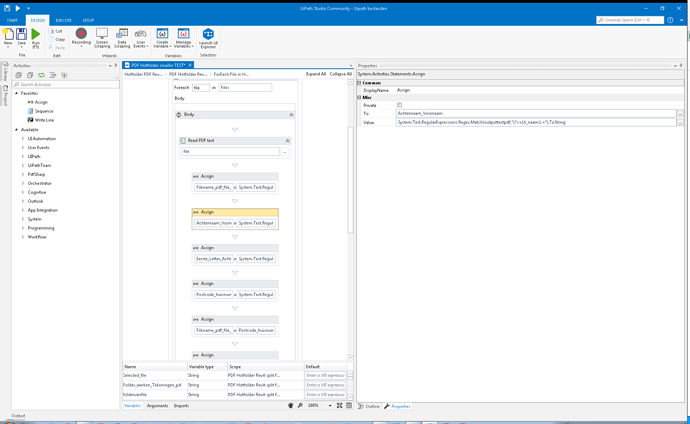Launch UI Explorer

pos(208,38)
